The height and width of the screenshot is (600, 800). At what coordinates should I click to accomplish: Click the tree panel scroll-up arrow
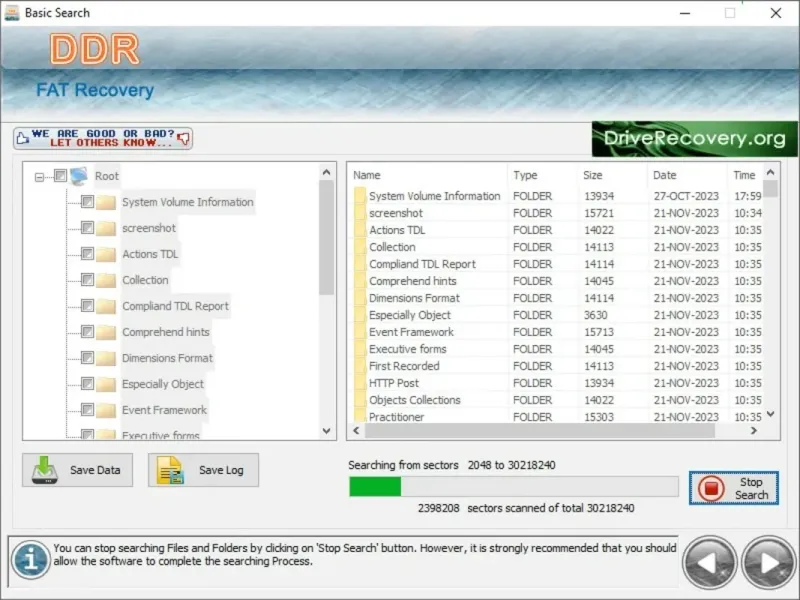(327, 172)
